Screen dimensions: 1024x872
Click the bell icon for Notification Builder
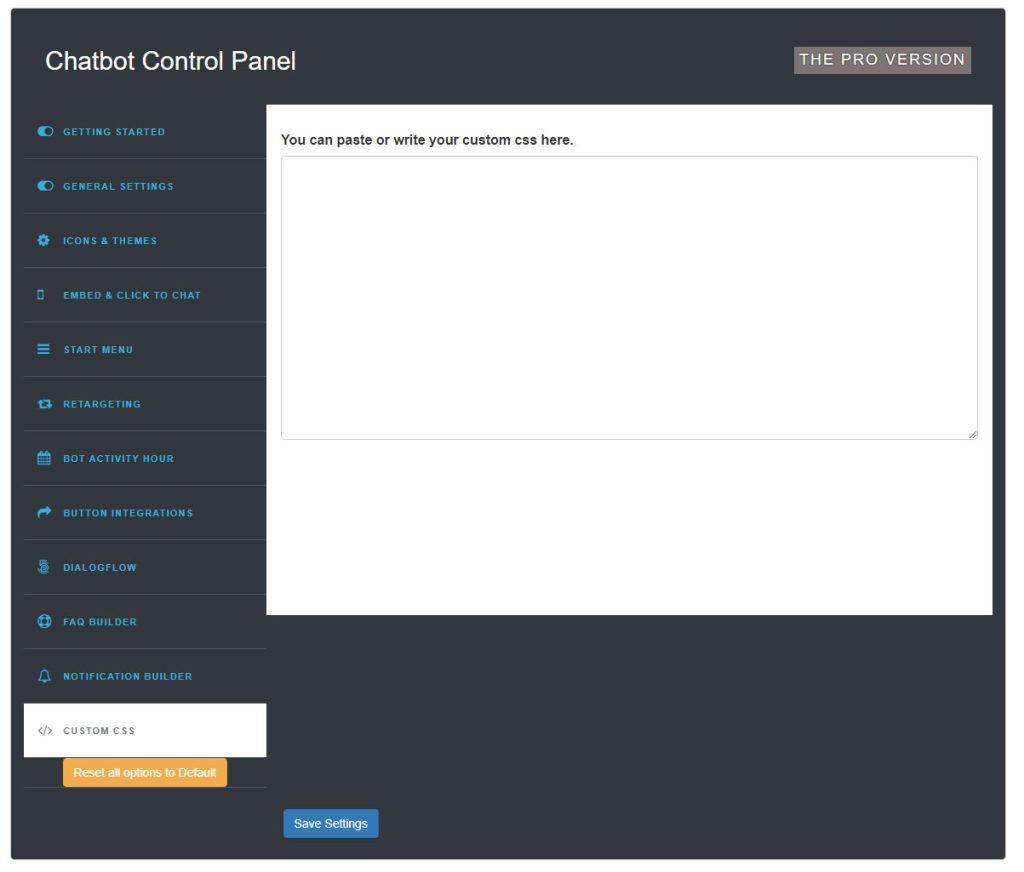[43, 676]
